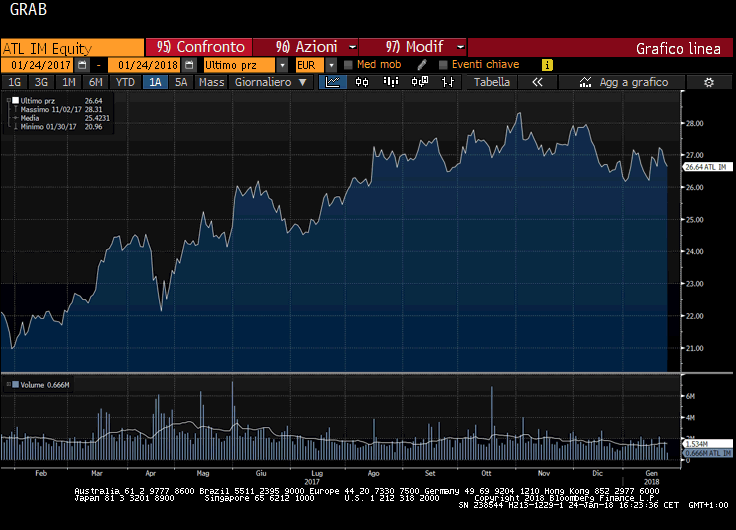736x530 pixels.
Task: Select the OHLC bars chart icon
Action: coord(448,82)
